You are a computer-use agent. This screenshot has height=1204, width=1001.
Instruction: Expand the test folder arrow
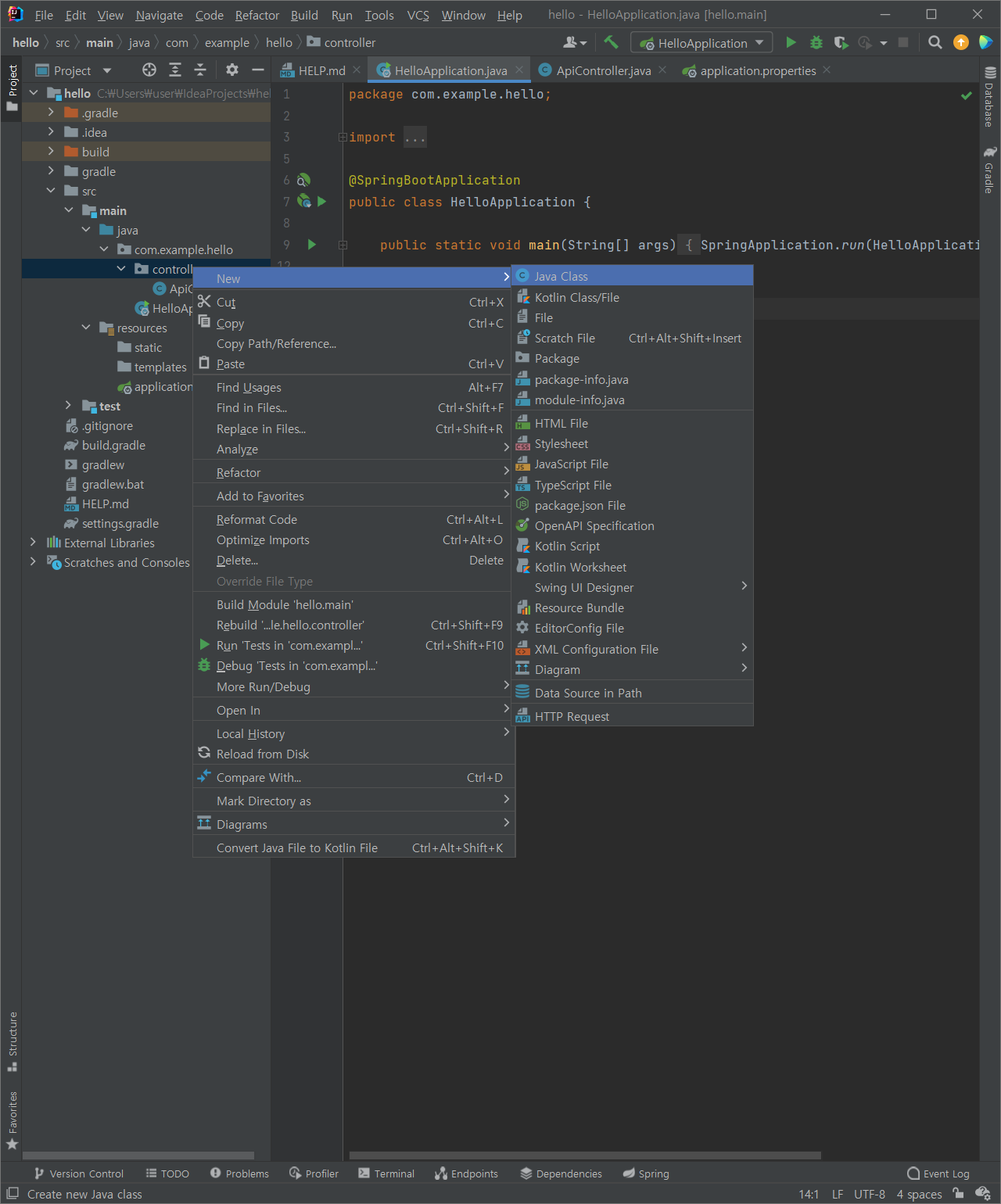(68, 406)
